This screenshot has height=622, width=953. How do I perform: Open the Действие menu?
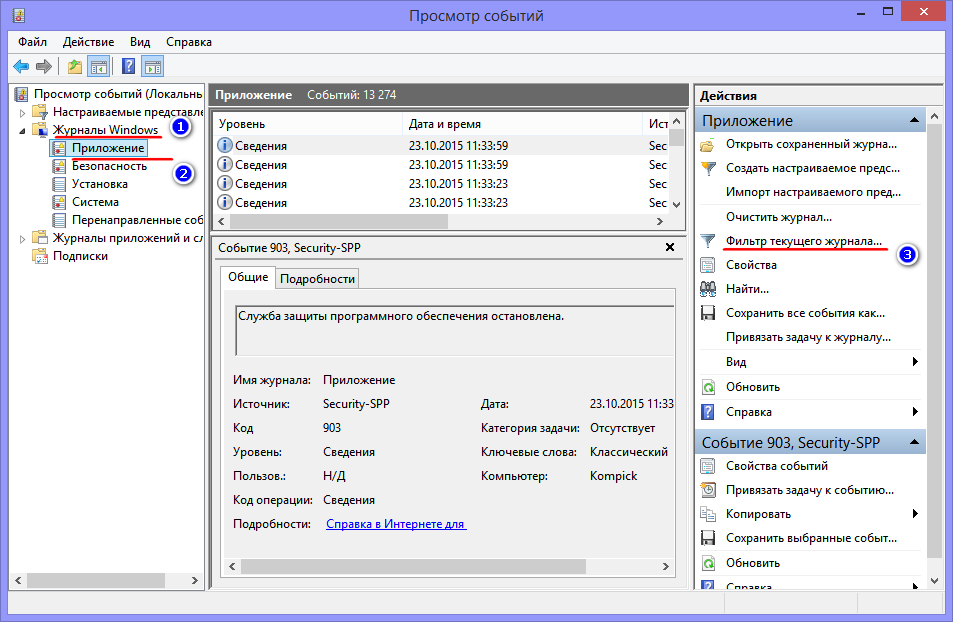pyautogui.click(x=88, y=42)
